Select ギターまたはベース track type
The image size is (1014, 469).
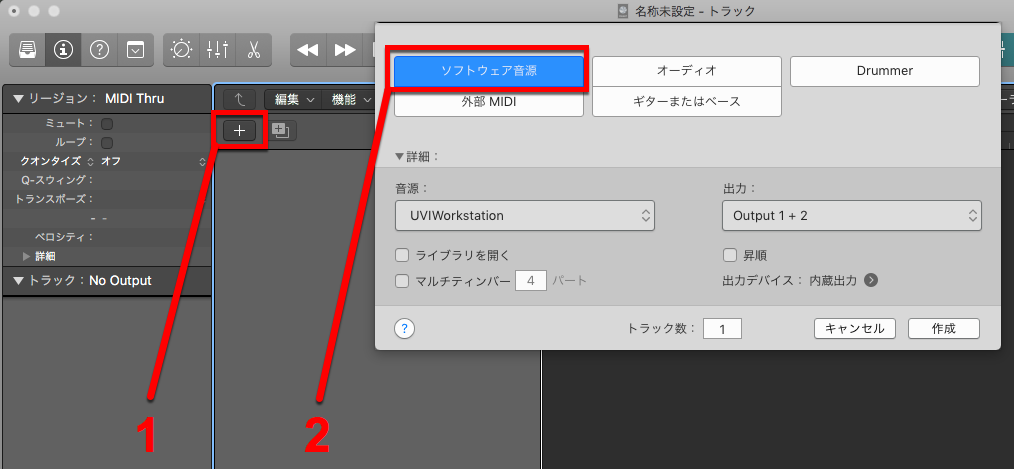point(687,102)
